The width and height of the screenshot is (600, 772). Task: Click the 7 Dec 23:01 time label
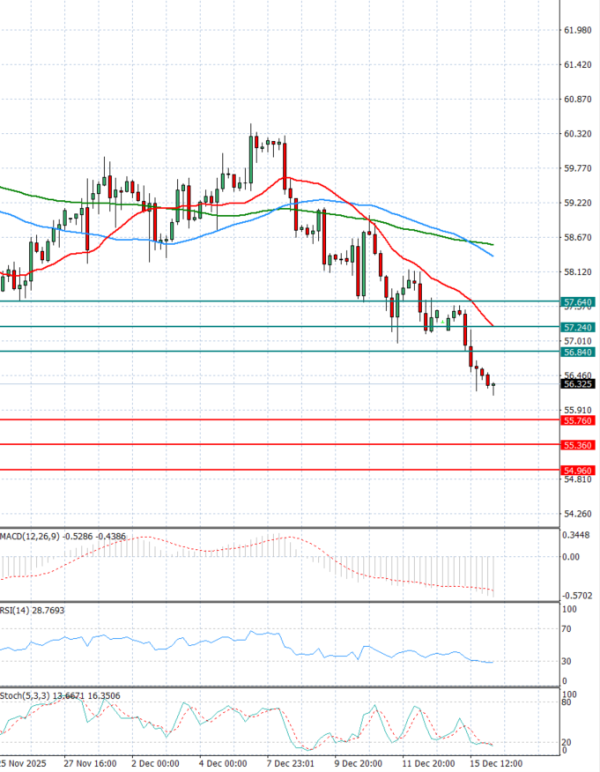[x=290, y=762]
